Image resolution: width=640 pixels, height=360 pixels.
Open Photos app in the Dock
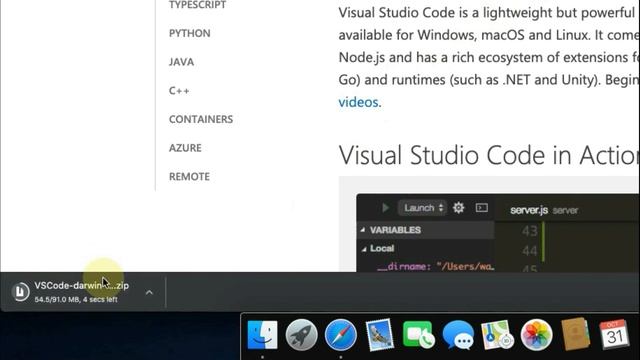pyautogui.click(x=536, y=335)
